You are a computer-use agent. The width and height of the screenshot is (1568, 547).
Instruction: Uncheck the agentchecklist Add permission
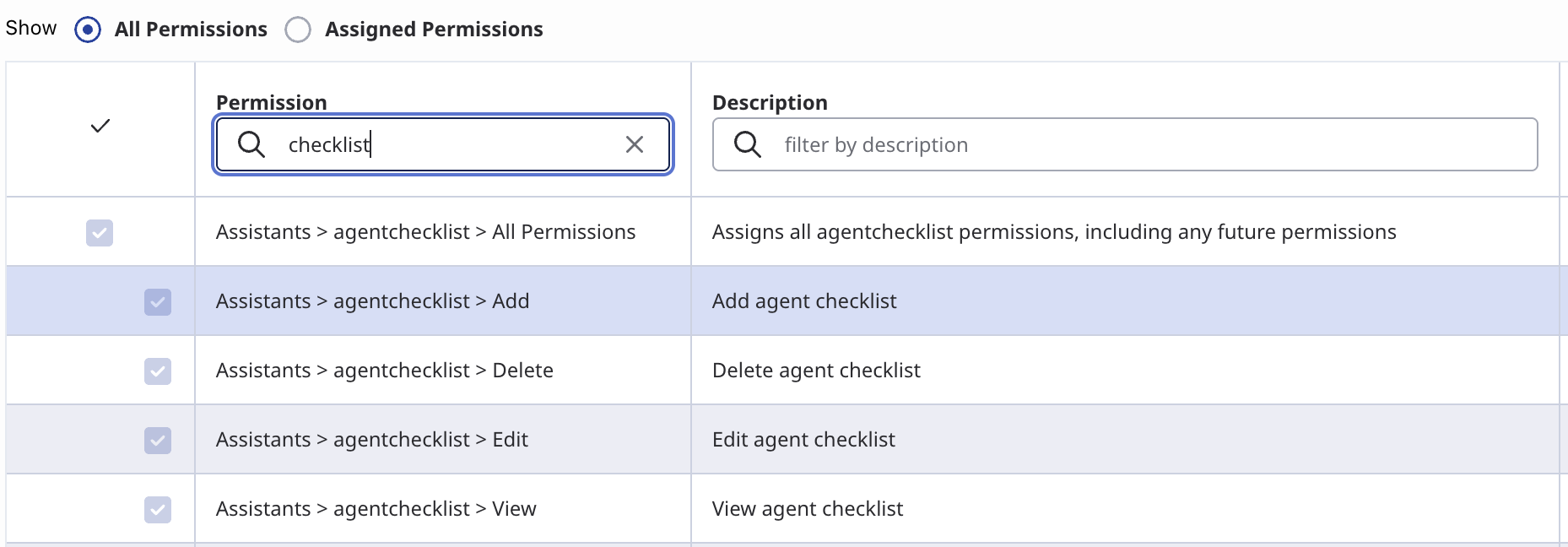point(158,301)
